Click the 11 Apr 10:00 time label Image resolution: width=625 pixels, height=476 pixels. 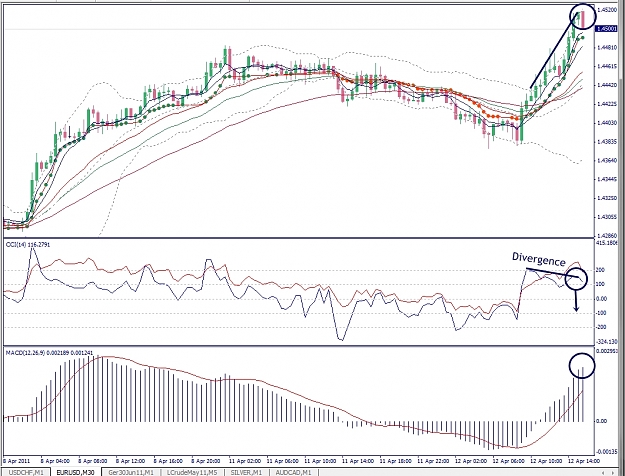point(320,461)
